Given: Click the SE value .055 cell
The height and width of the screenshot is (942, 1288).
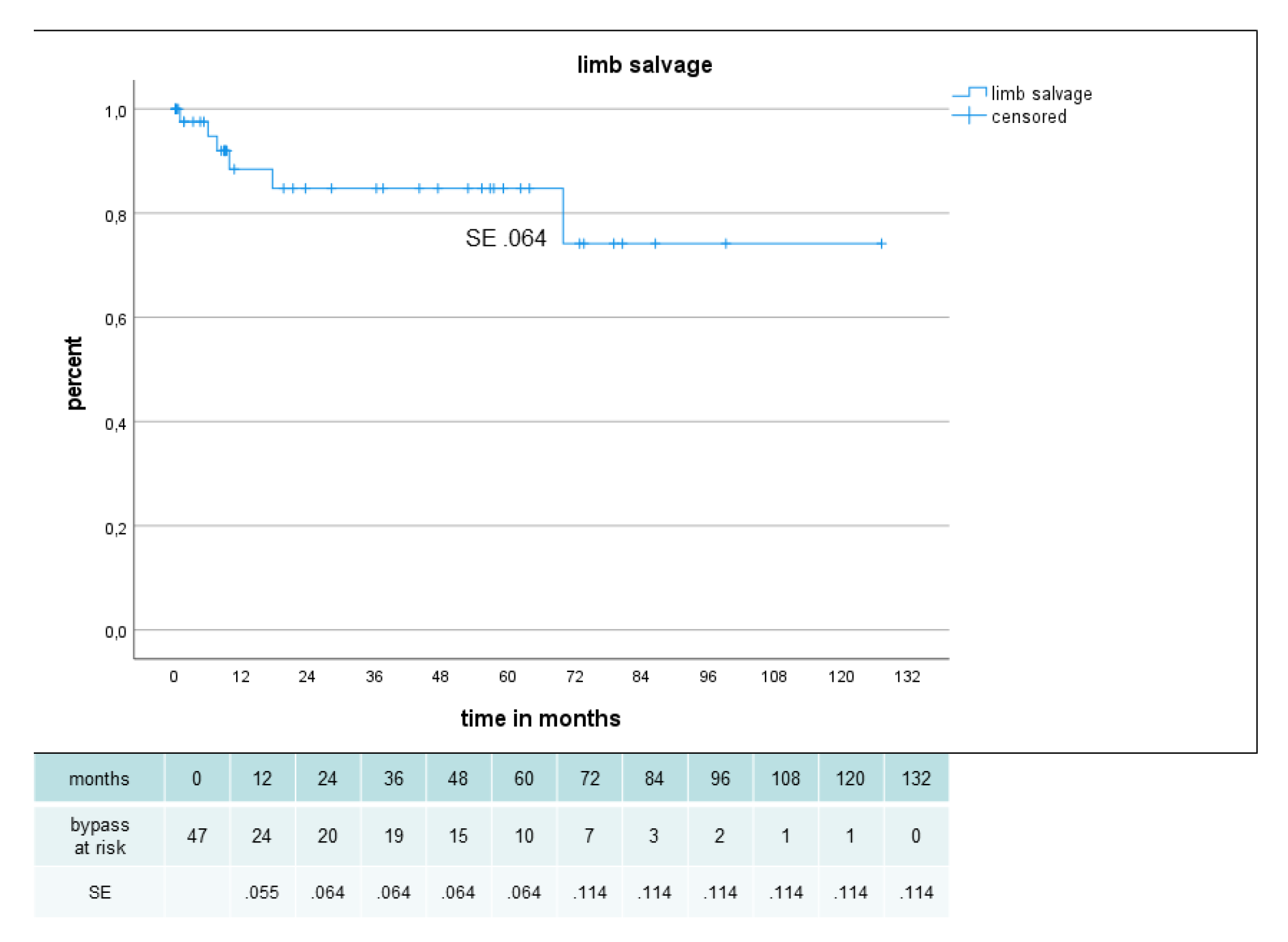Looking at the screenshot, I should pyautogui.click(x=262, y=892).
